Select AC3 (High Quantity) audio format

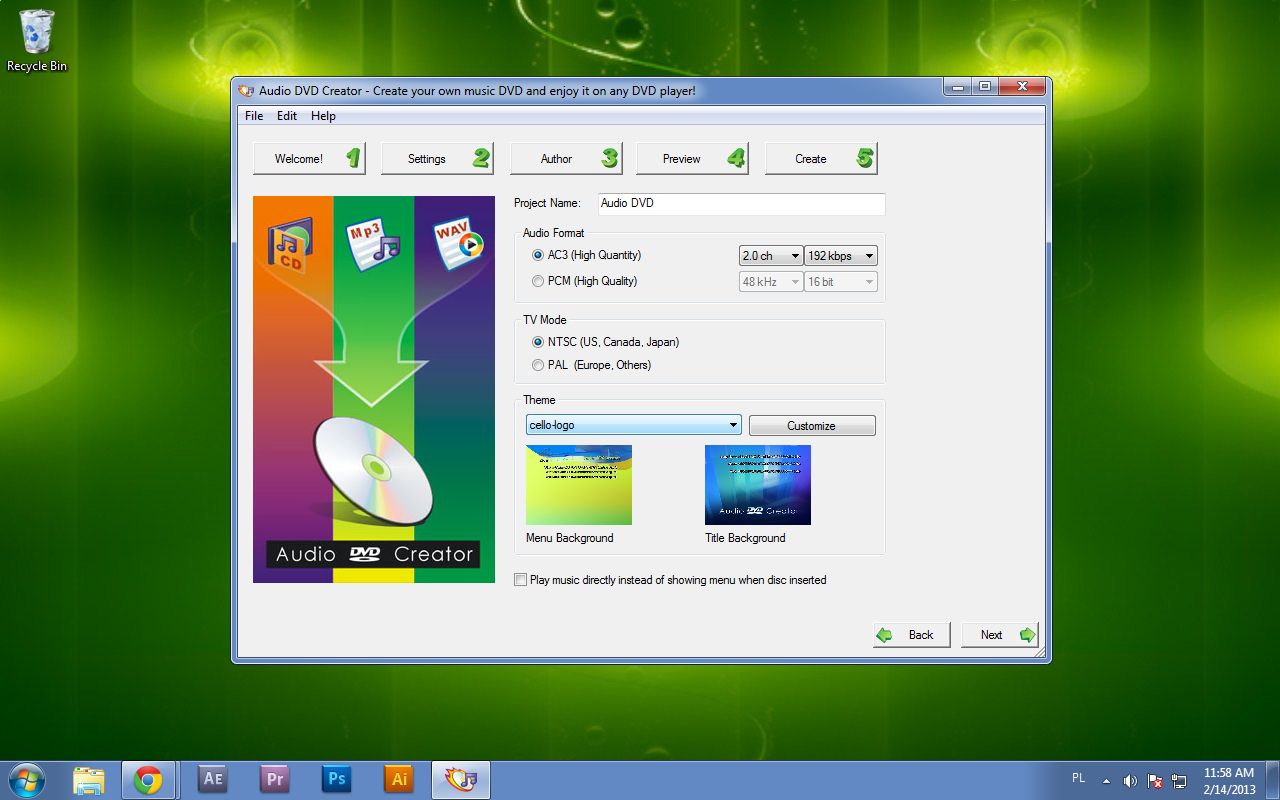point(587,256)
